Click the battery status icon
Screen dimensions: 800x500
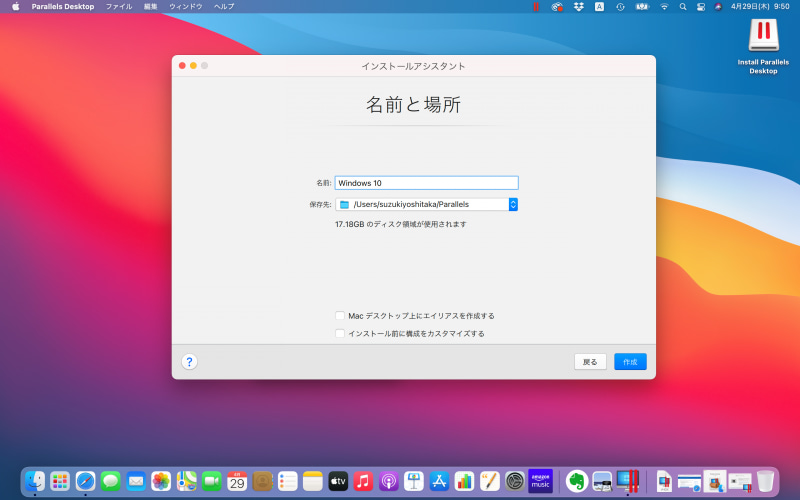[x=642, y=7]
